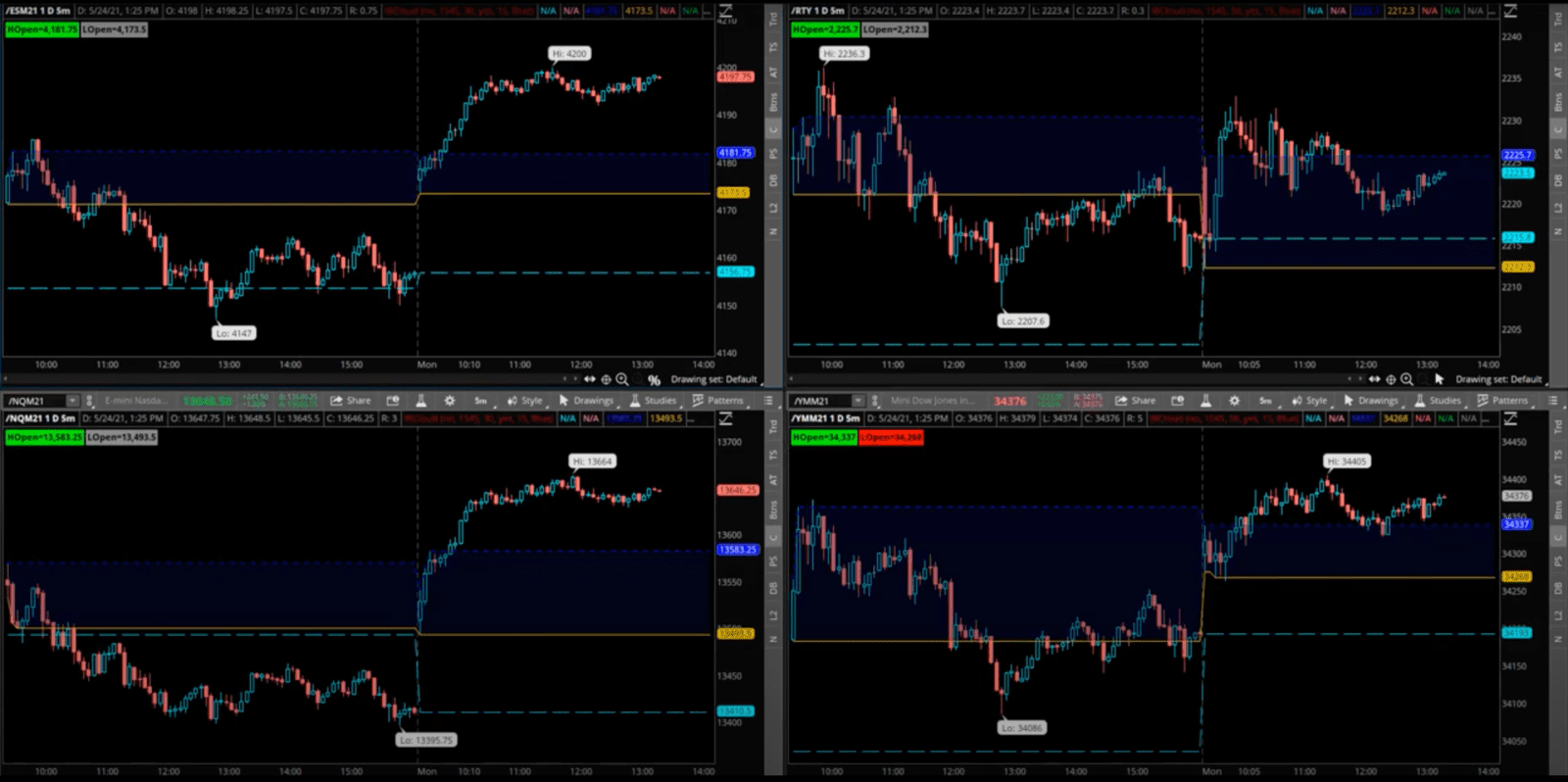Image resolution: width=1568 pixels, height=782 pixels.
Task: Click horizontal expand arrows under /ES chart
Action: [x=590, y=379]
